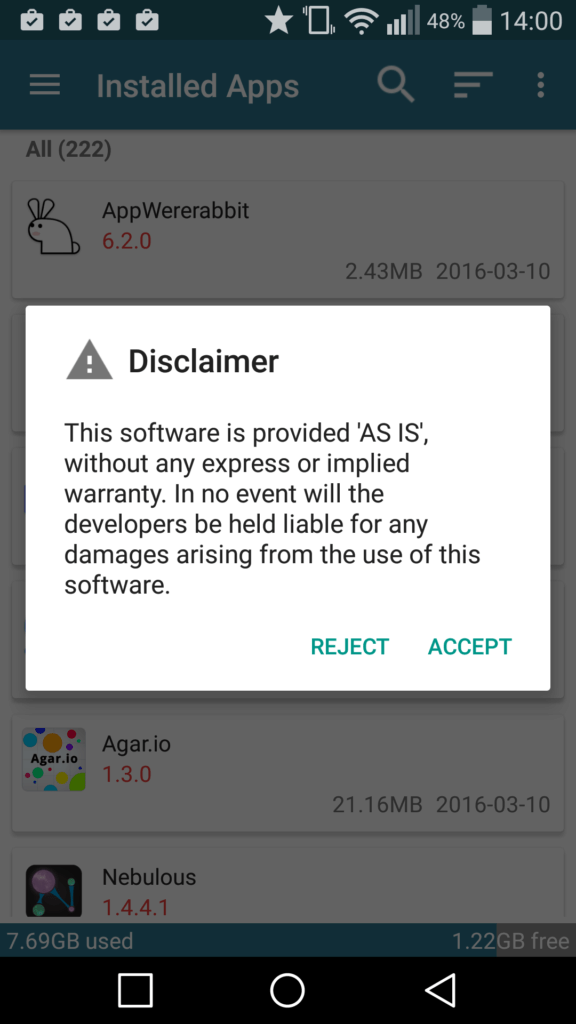Screen dimensions: 576x1024
Task: Select the Agar.io 1.3.0 list entry
Action: pos(288,773)
